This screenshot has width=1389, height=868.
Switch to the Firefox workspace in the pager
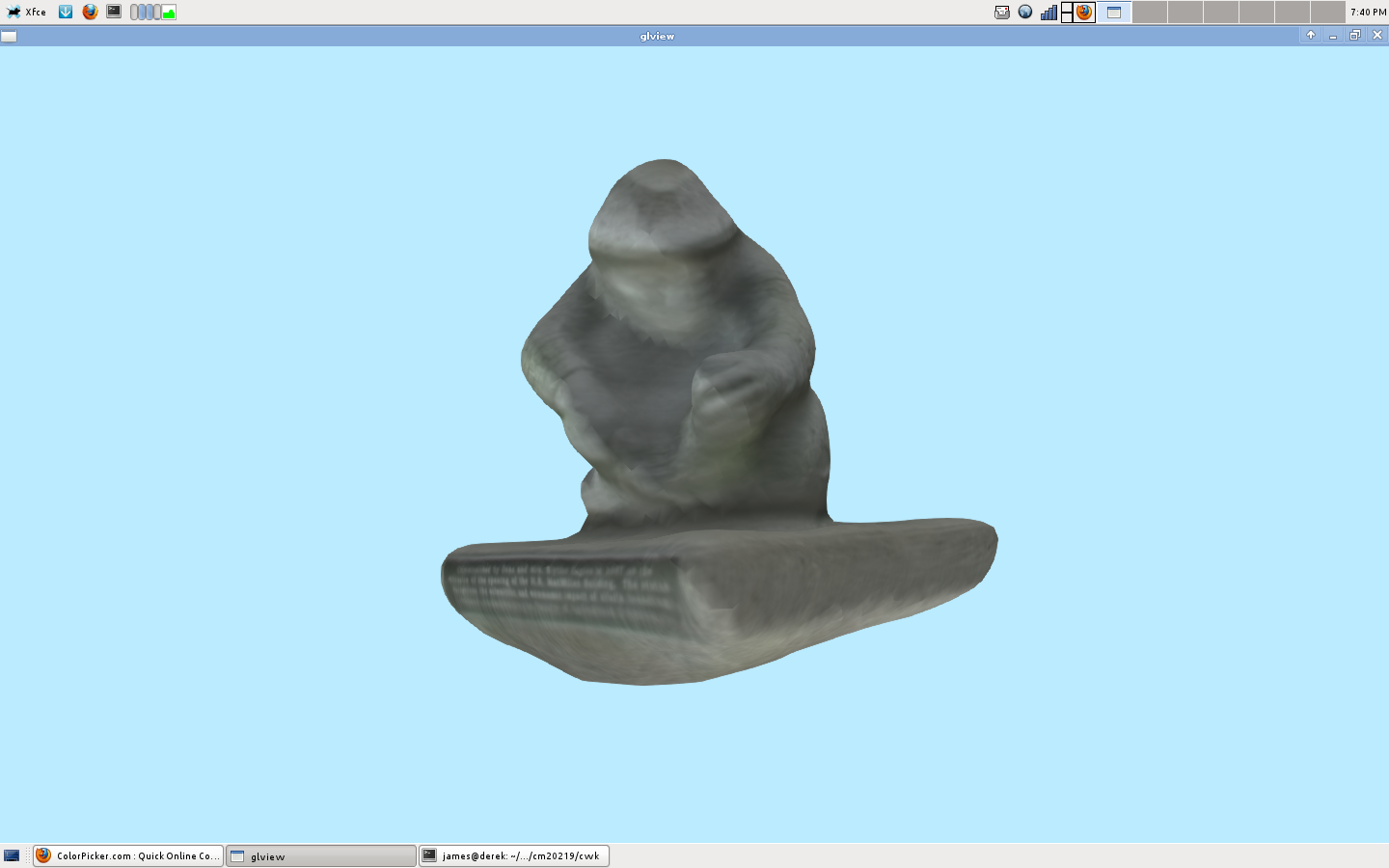pos(1078,12)
